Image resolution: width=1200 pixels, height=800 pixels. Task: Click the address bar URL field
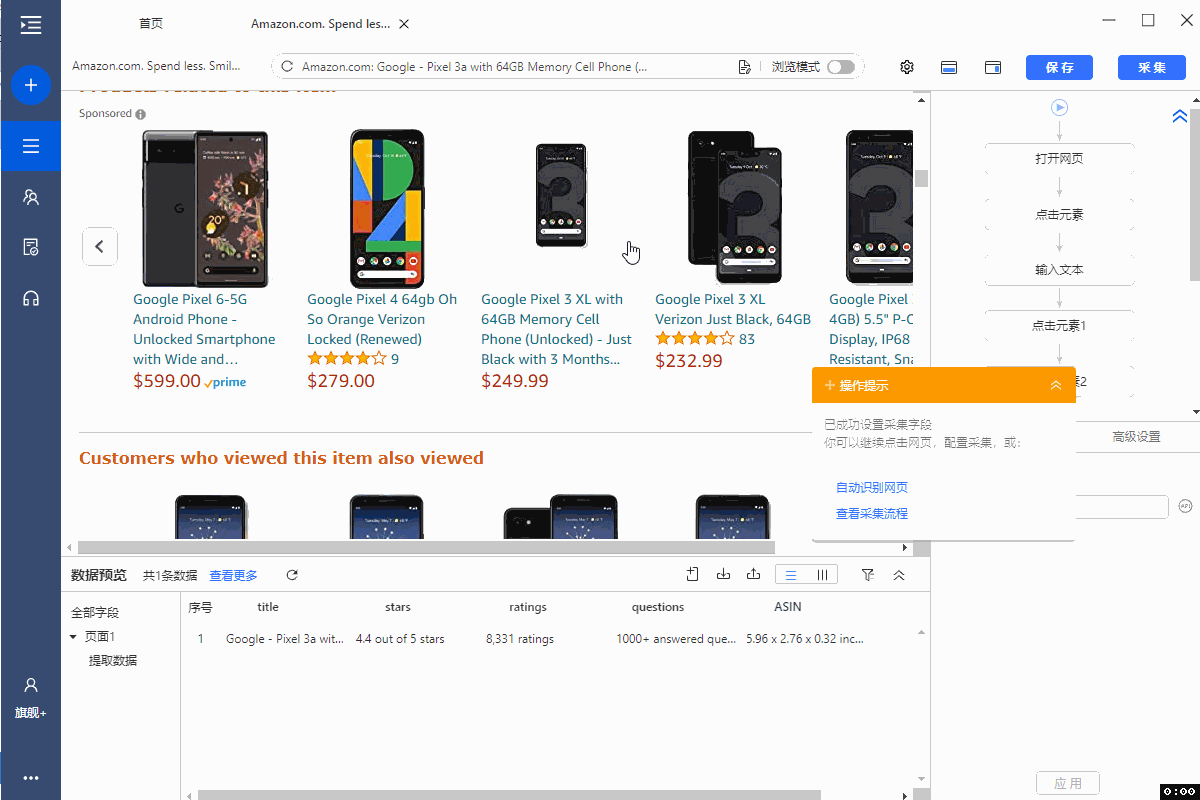point(476,67)
